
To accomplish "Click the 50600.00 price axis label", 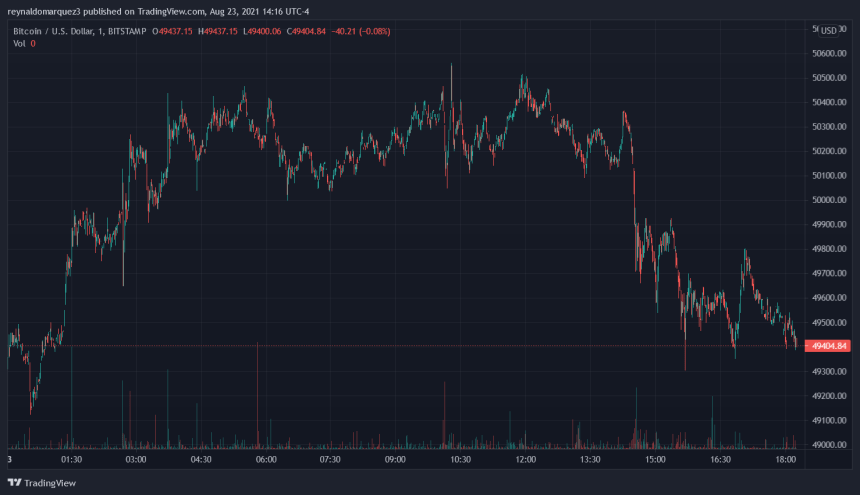I will pos(829,53).
